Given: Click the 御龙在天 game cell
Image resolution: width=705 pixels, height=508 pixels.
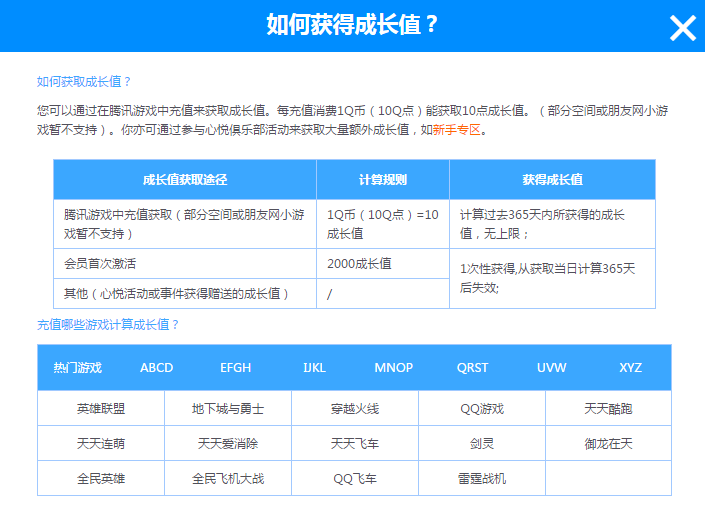Looking at the screenshot, I should tap(608, 443).
